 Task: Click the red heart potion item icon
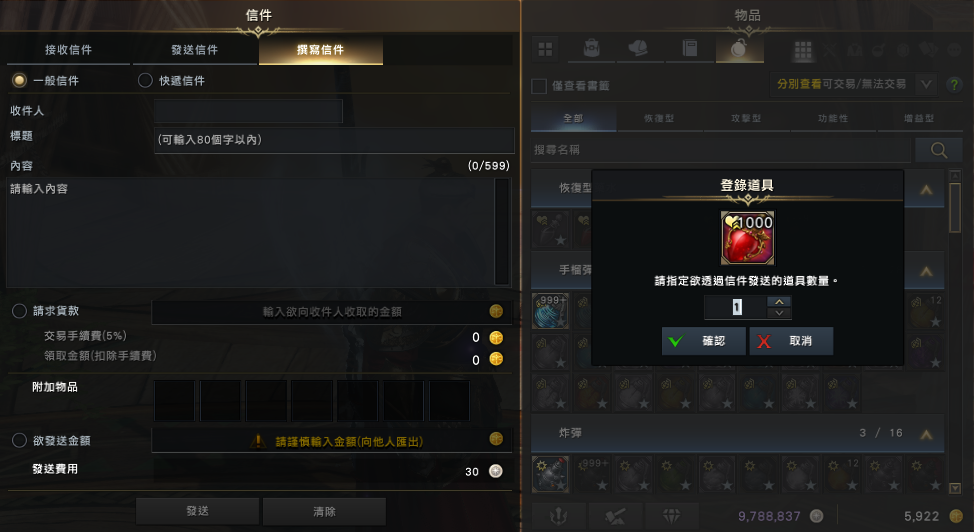click(747, 238)
